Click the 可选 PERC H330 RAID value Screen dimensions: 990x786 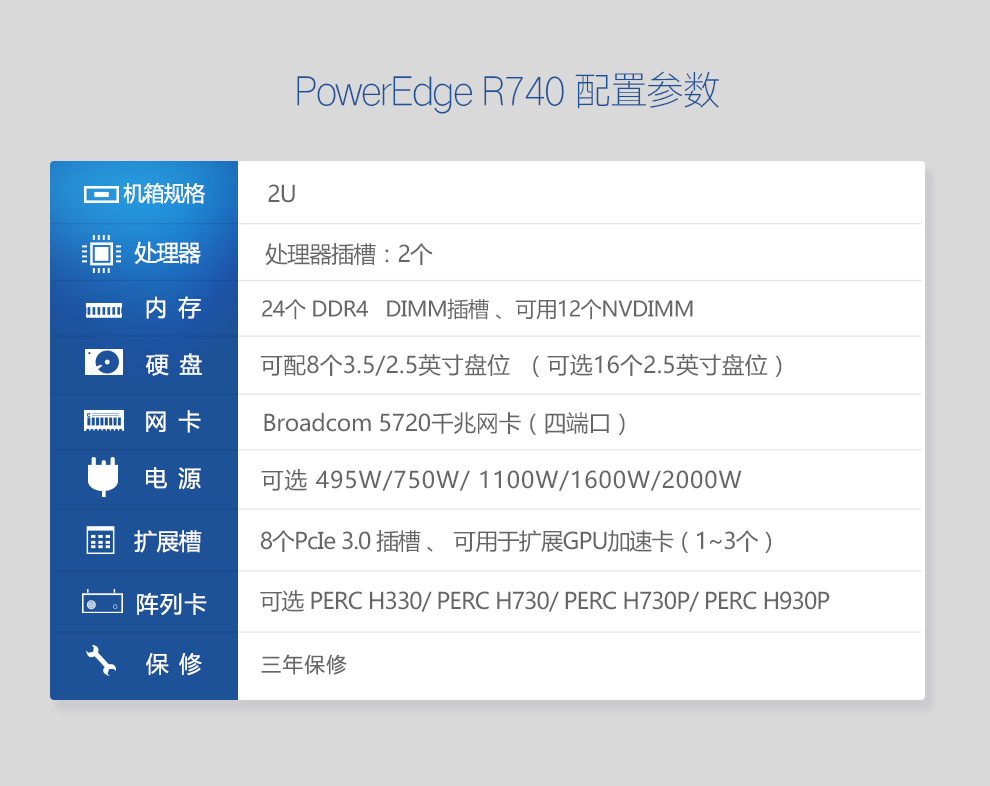point(545,602)
